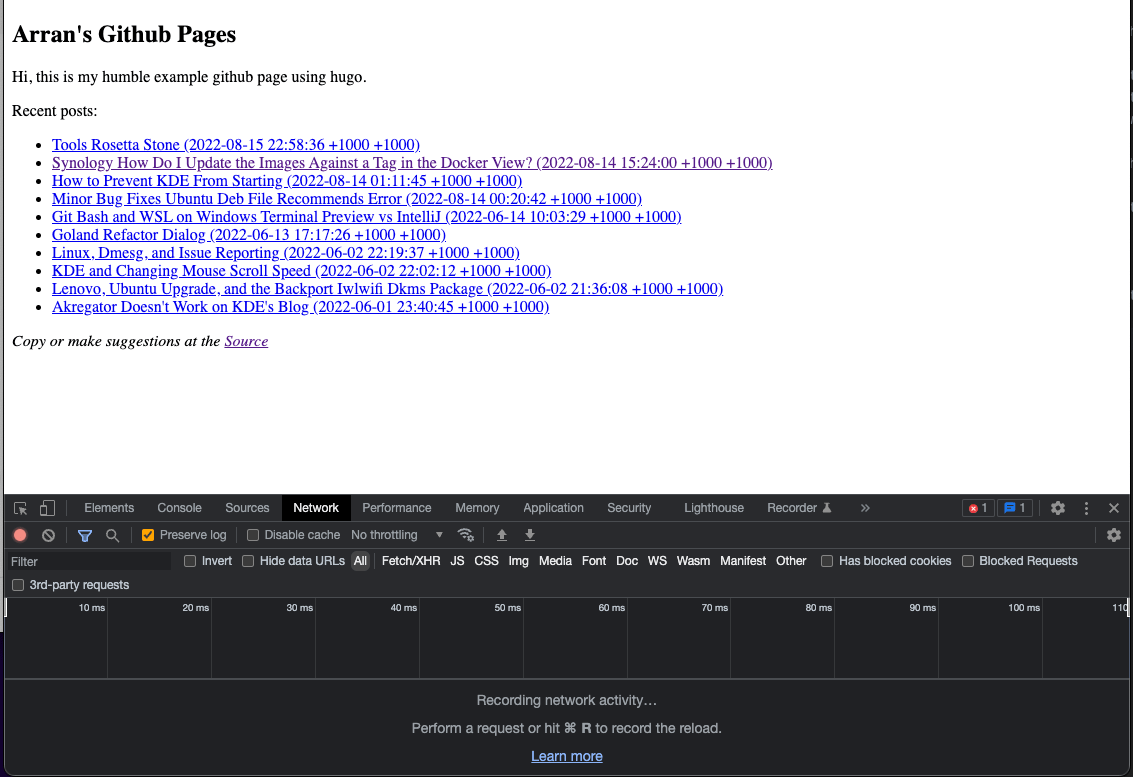The width and height of the screenshot is (1133, 777).
Task: Clear the network log
Action: pyautogui.click(x=47, y=535)
